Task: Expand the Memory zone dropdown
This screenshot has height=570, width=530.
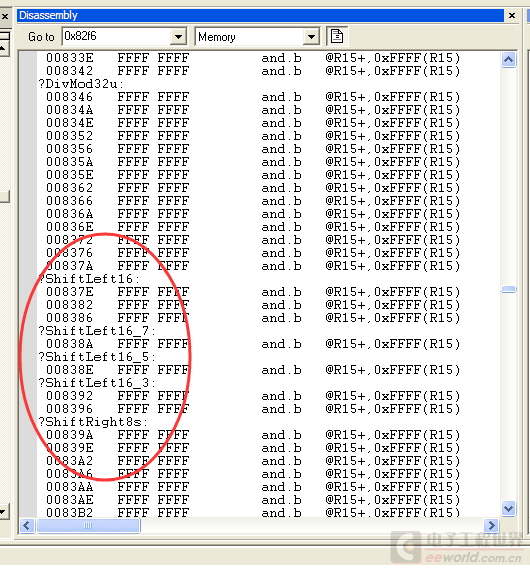Action: [311, 37]
